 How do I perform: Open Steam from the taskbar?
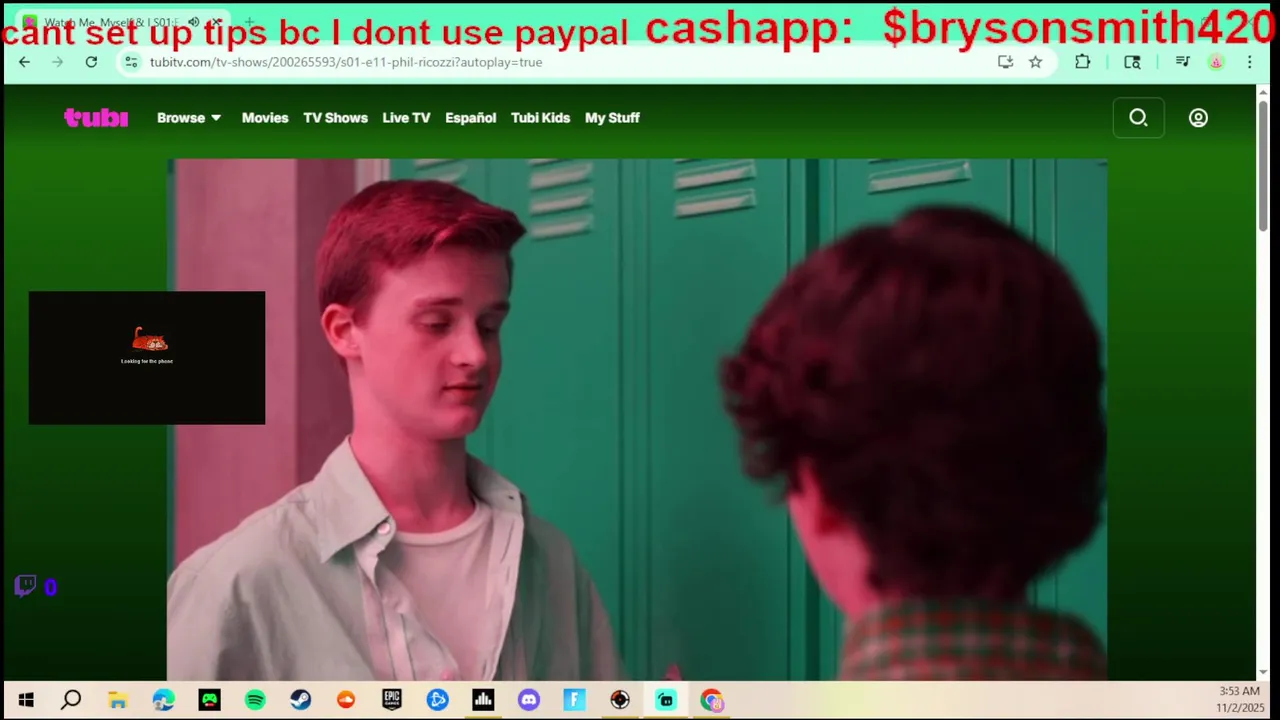(300, 700)
